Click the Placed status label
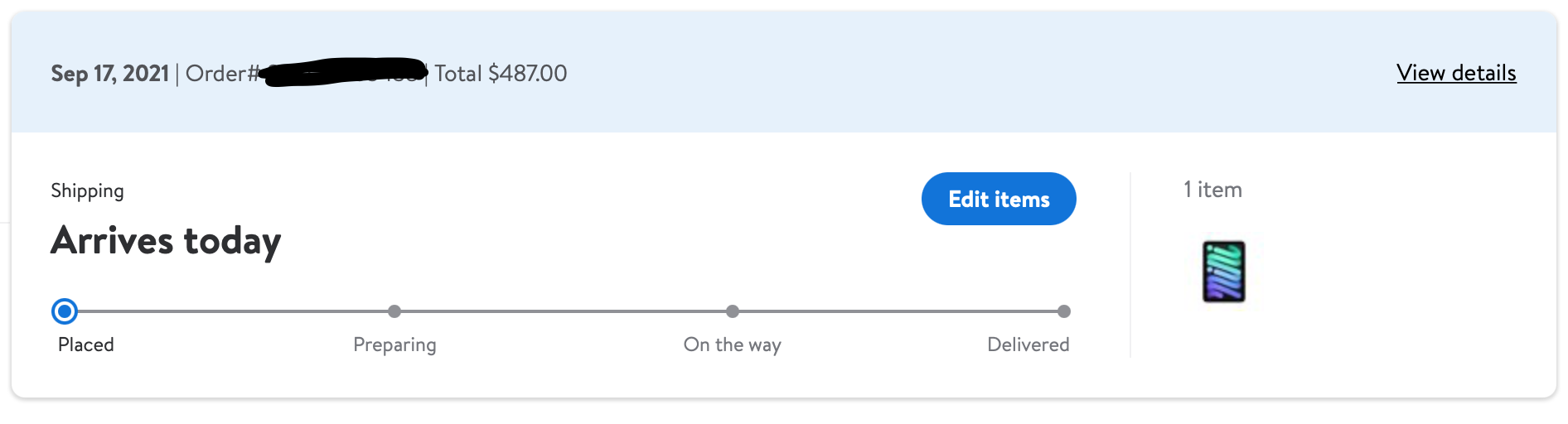 click(x=86, y=344)
